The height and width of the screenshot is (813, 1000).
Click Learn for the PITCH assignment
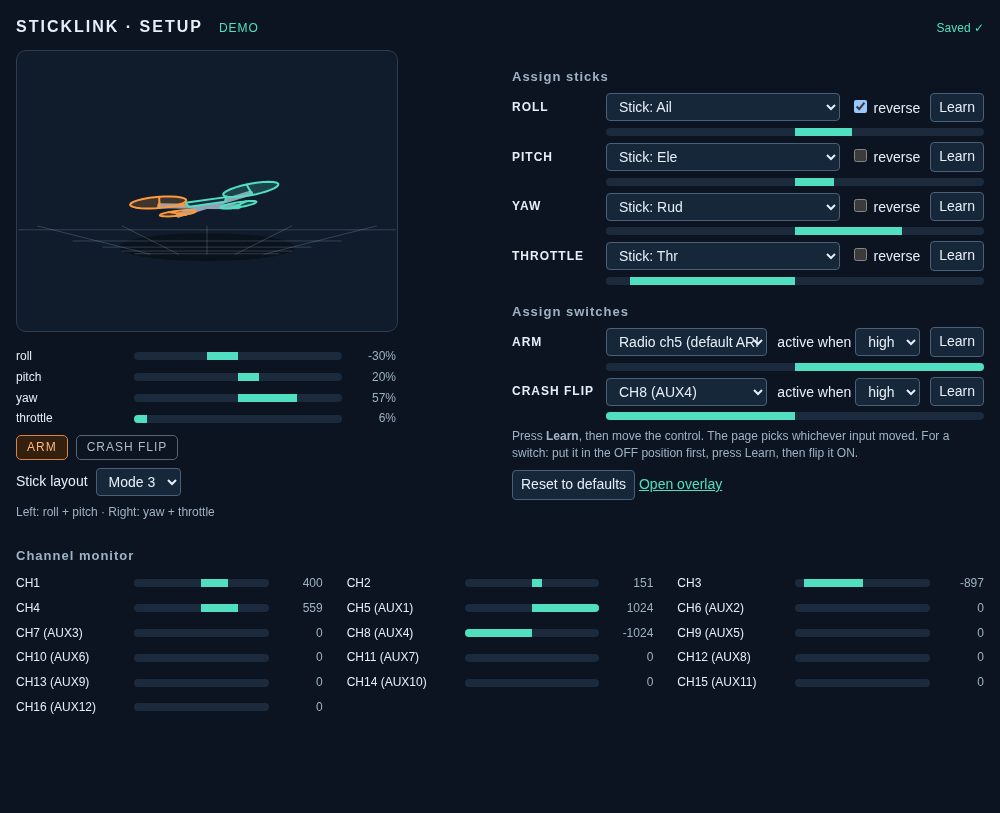coord(957,157)
